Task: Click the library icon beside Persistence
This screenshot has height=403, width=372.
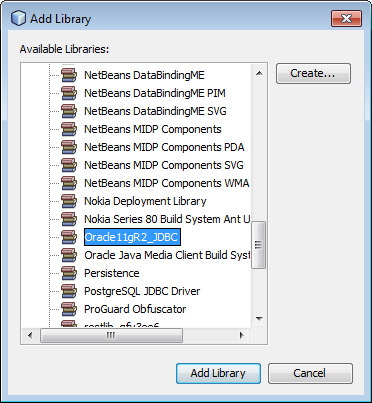Action: [69, 273]
